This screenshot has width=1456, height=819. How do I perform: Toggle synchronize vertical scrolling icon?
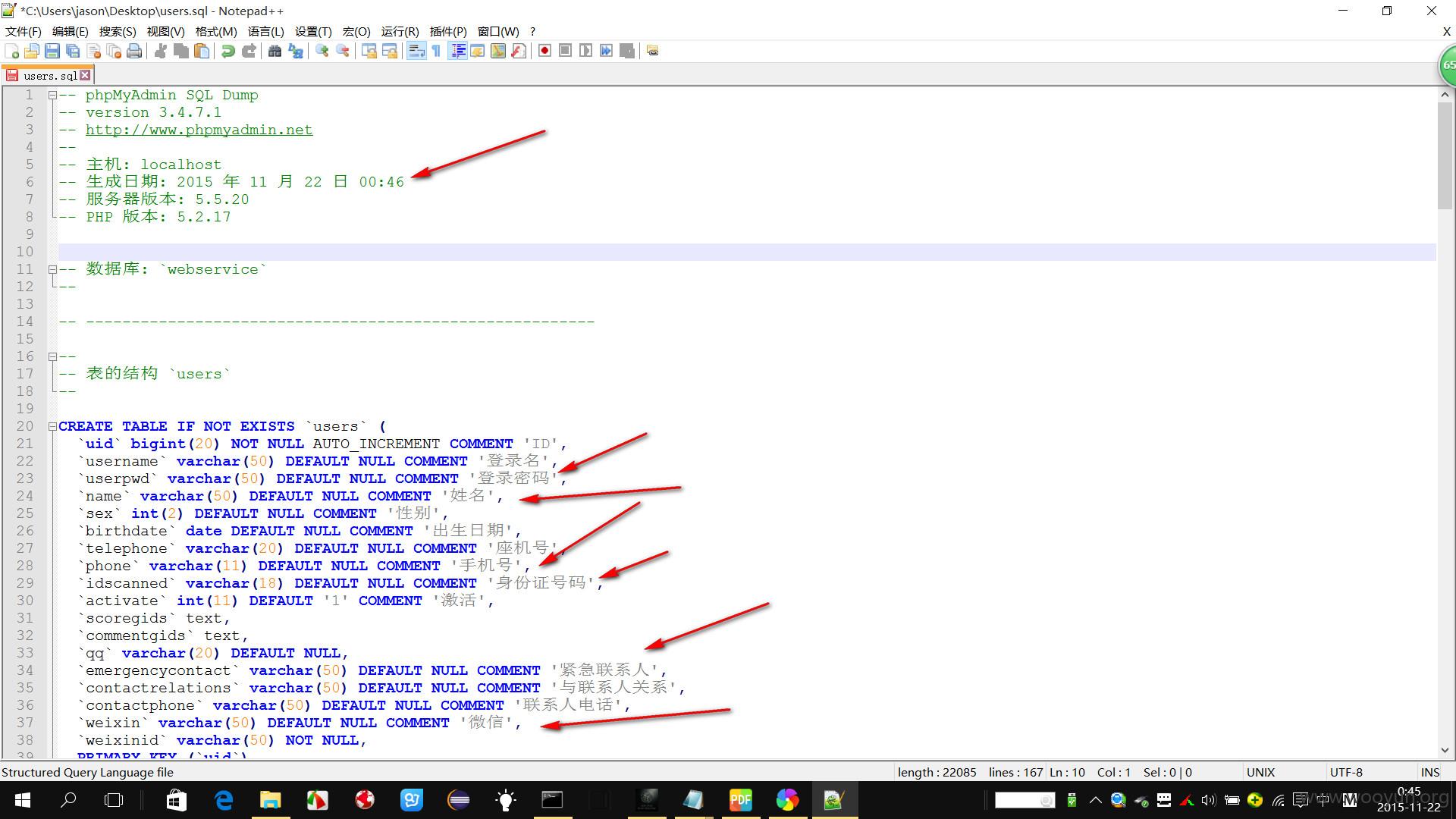point(369,51)
